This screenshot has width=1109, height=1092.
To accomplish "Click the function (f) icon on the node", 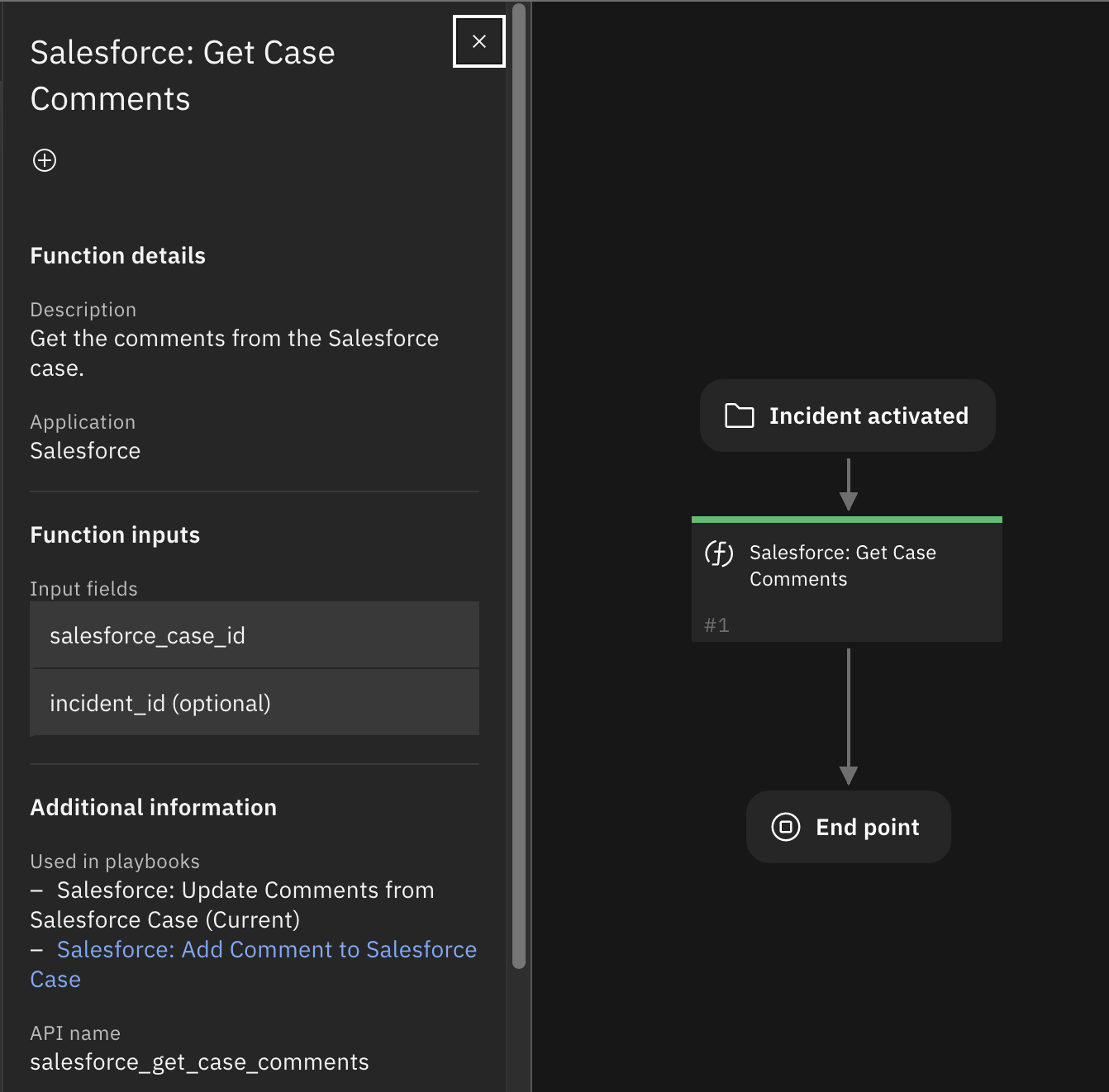I will click(x=719, y=553).
